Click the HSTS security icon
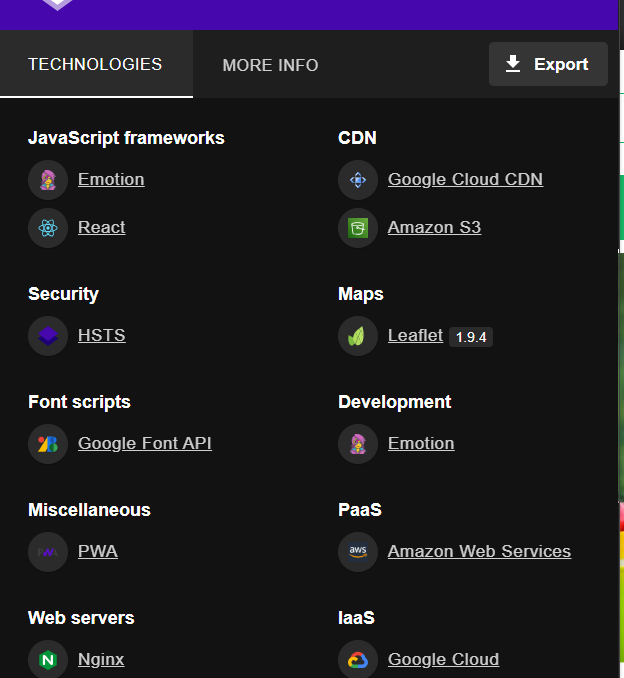 click(48, 336)
